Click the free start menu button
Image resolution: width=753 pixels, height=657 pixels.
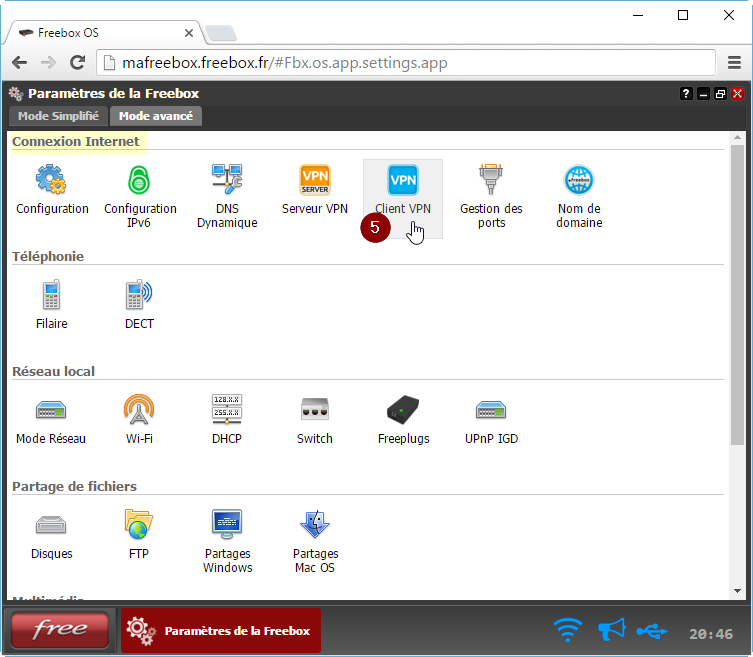click(x=60, y=630)
